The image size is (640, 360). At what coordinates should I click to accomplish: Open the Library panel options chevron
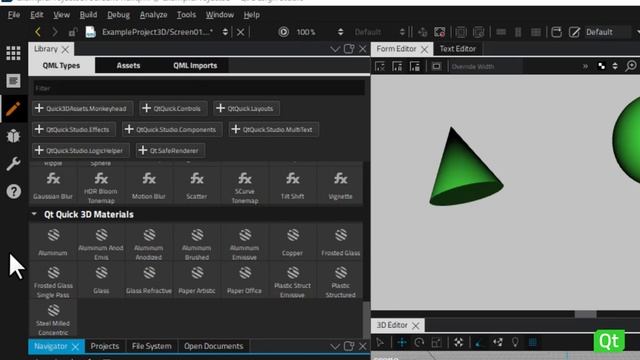tap(335, 49)
